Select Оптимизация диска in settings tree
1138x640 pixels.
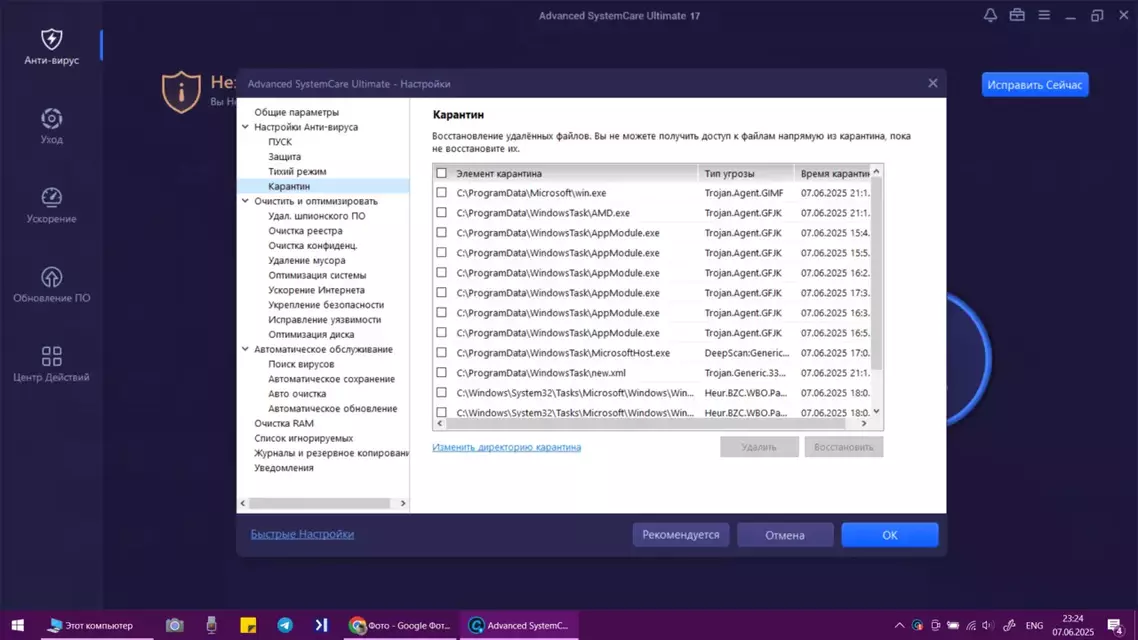coord(311,335)
